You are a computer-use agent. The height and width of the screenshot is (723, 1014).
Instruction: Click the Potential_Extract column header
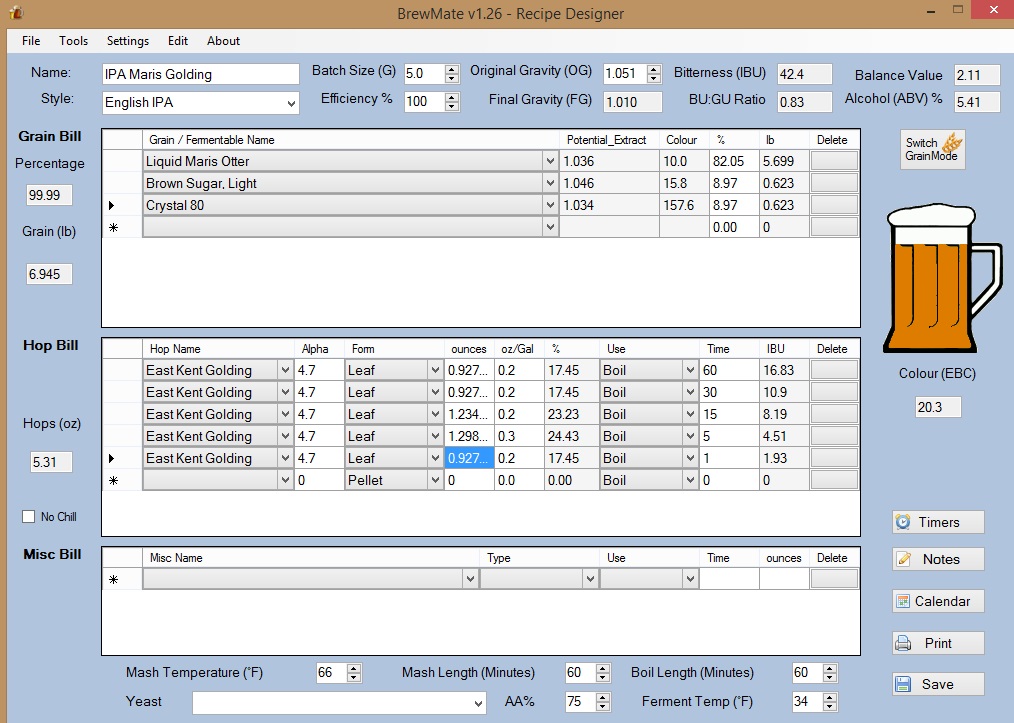pos(609,140)
